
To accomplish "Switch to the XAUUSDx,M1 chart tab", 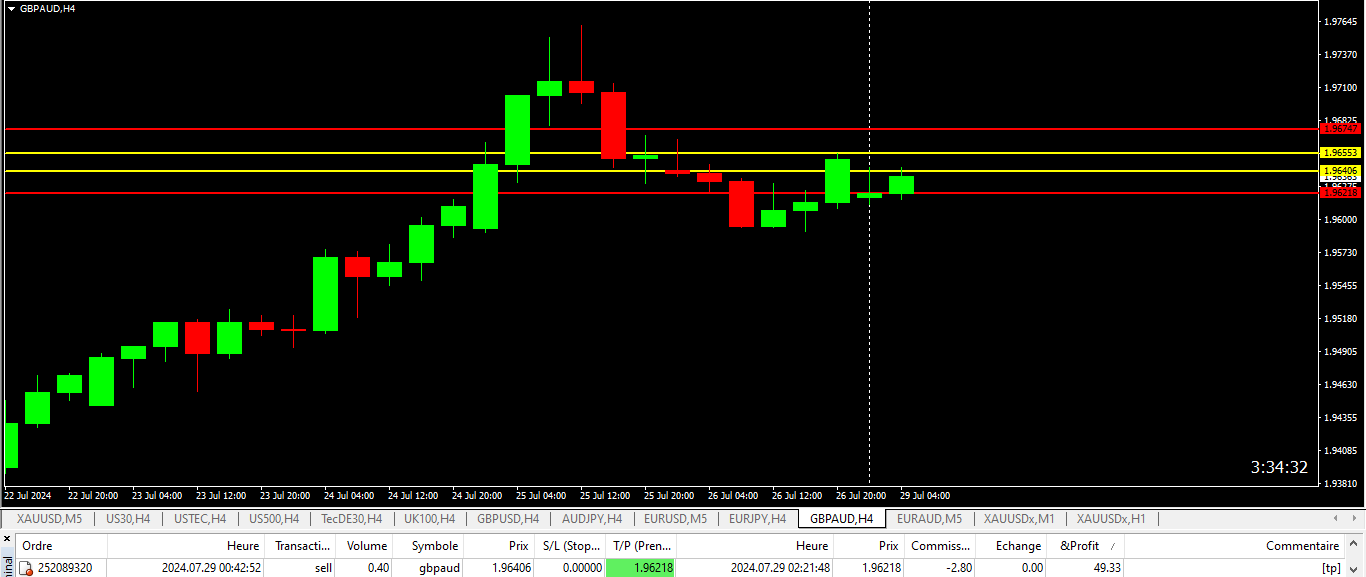I will tap(1019, 518).
